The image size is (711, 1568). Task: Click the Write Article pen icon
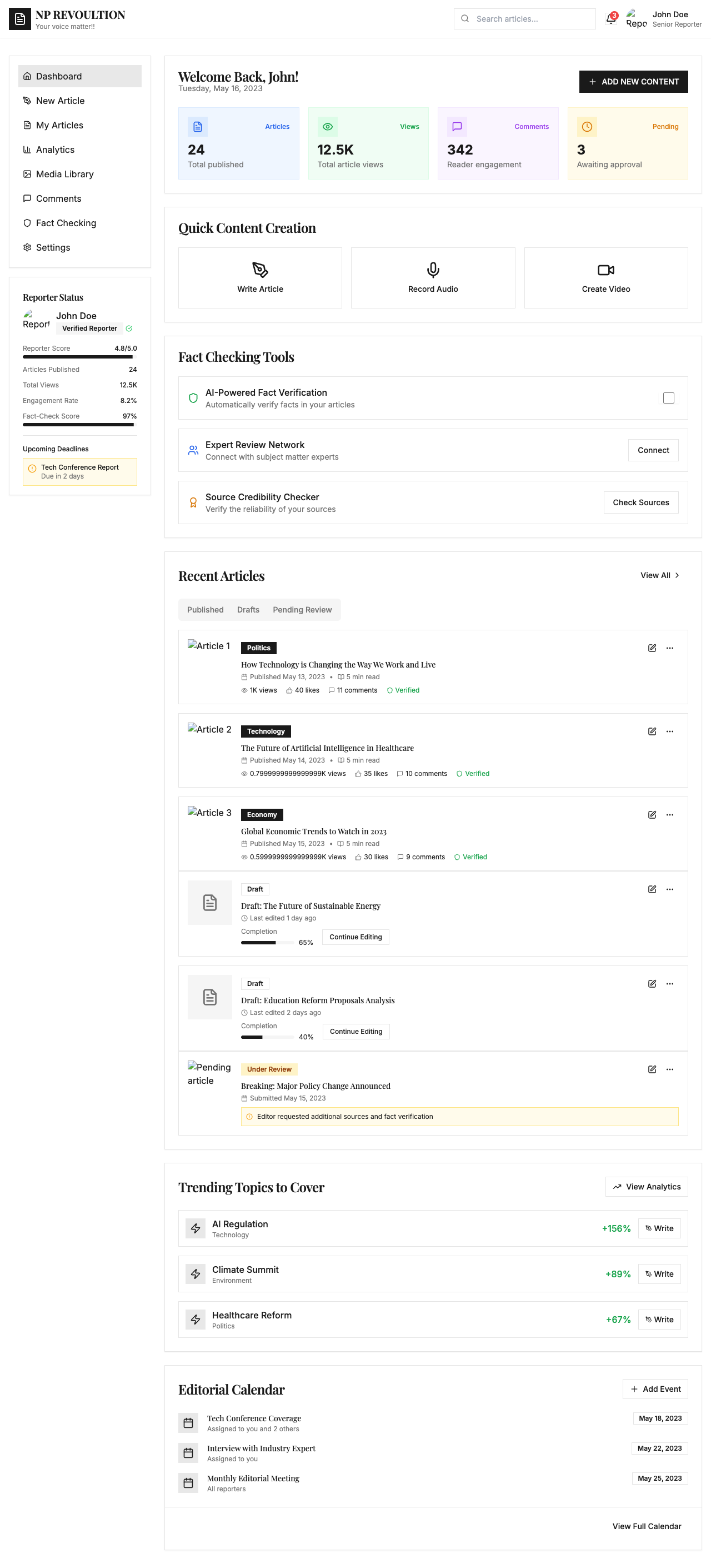tap(261, 270)
